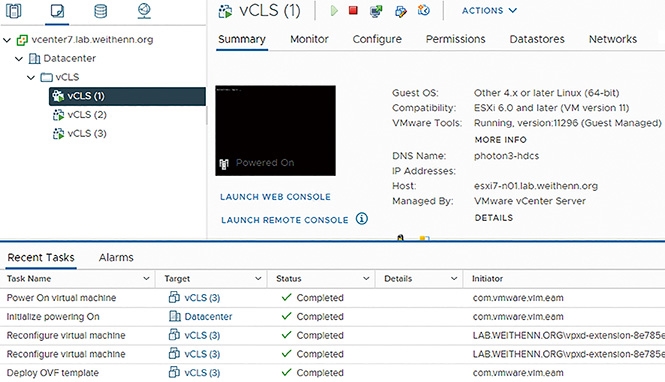Open the ACTIONS dropdown menu

pyautogui.click(x=489, y=11)
